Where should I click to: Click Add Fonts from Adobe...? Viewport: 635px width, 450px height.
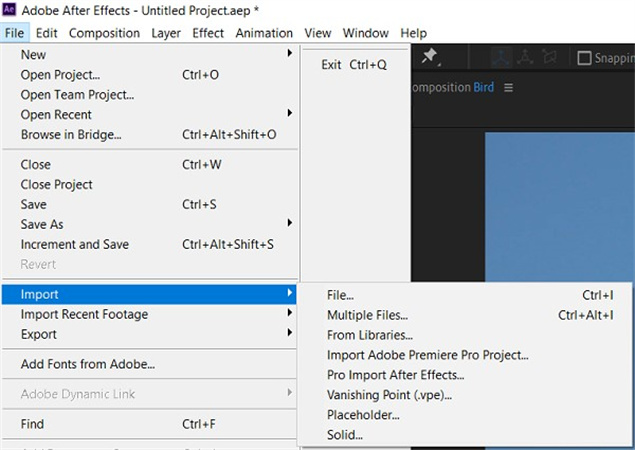(x=87, y=364)
